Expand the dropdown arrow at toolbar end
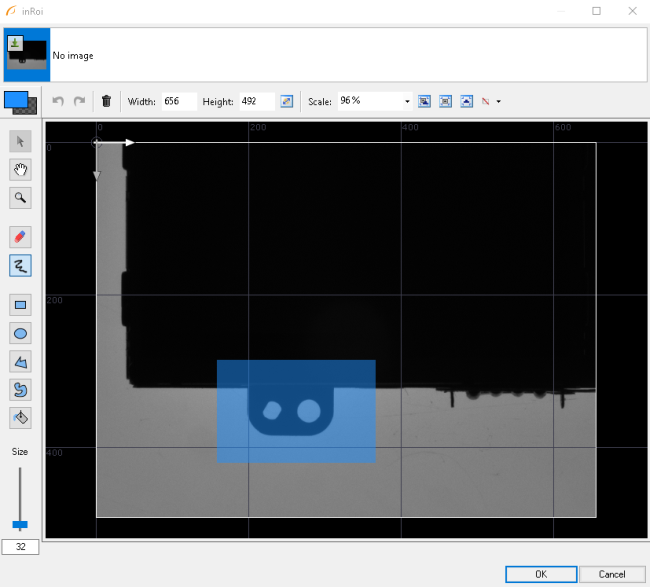The width and height of the screenshot is (650, 587). tap(498, 101)
